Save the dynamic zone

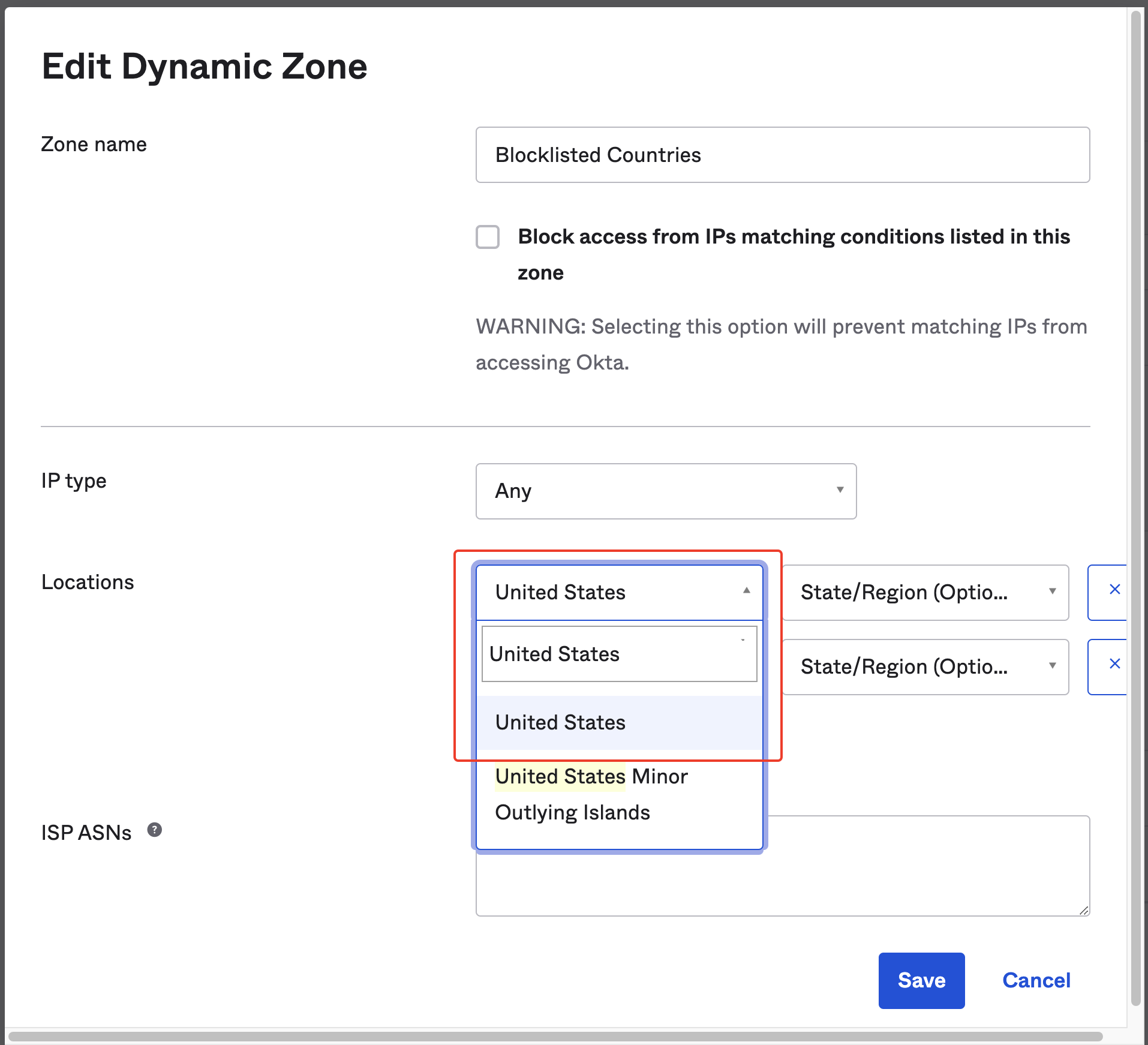[921, 980]
